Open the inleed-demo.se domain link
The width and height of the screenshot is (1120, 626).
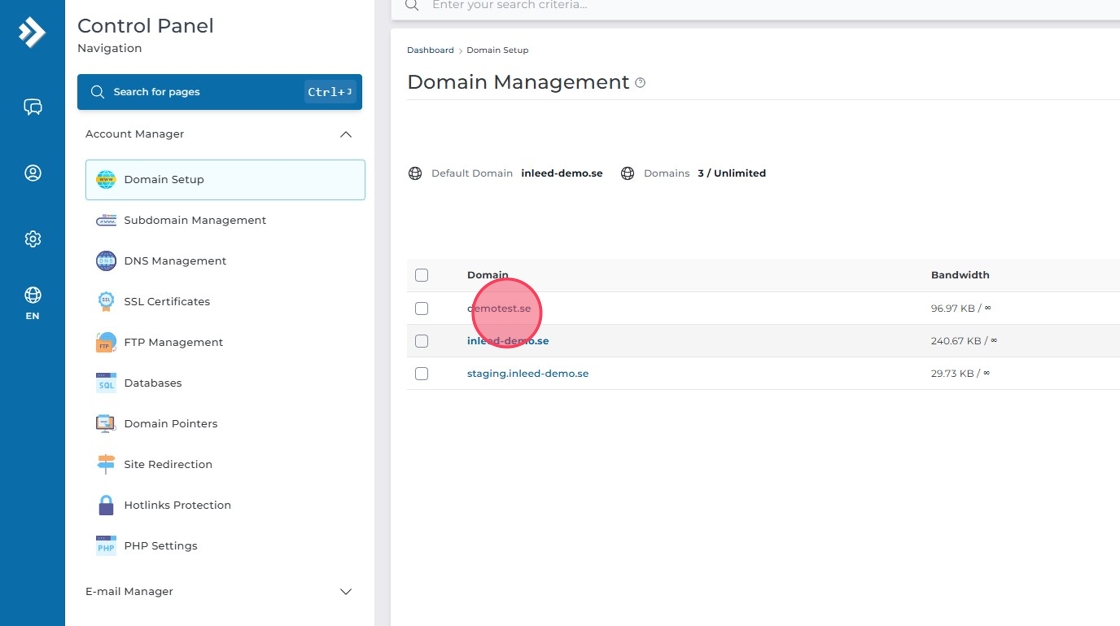(x=507, y=341)
